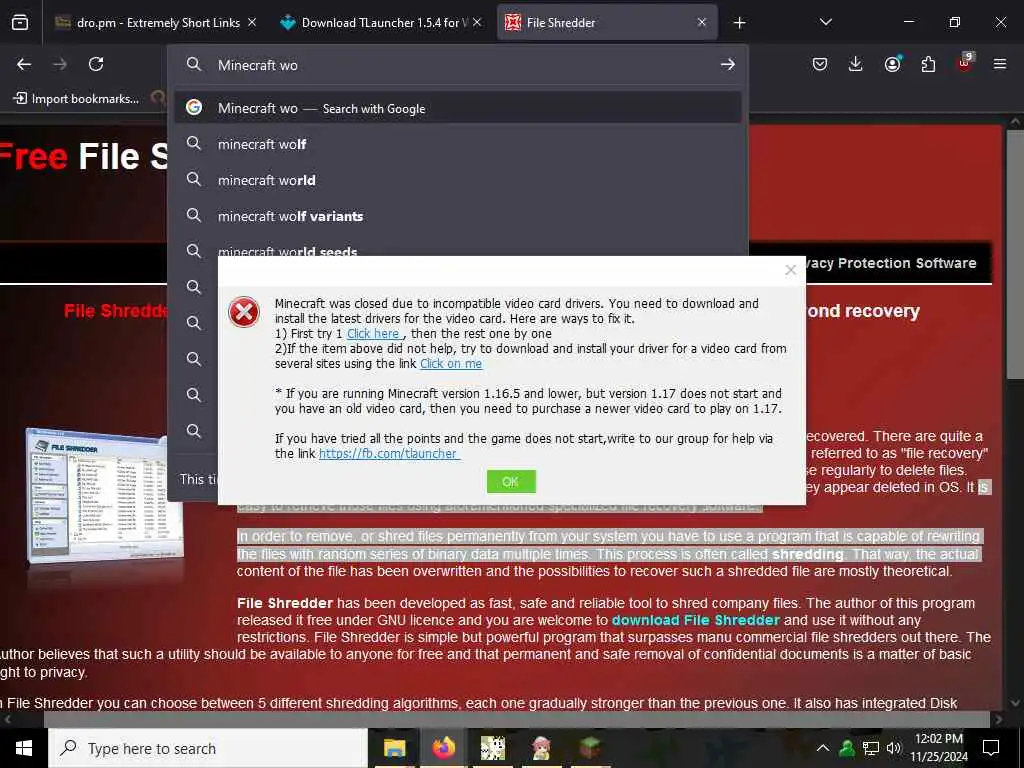The width and height of the screenshot is (1024, 768).
Task: Click the horizontal scrollbar at page bottom
Action: (516, 720)
